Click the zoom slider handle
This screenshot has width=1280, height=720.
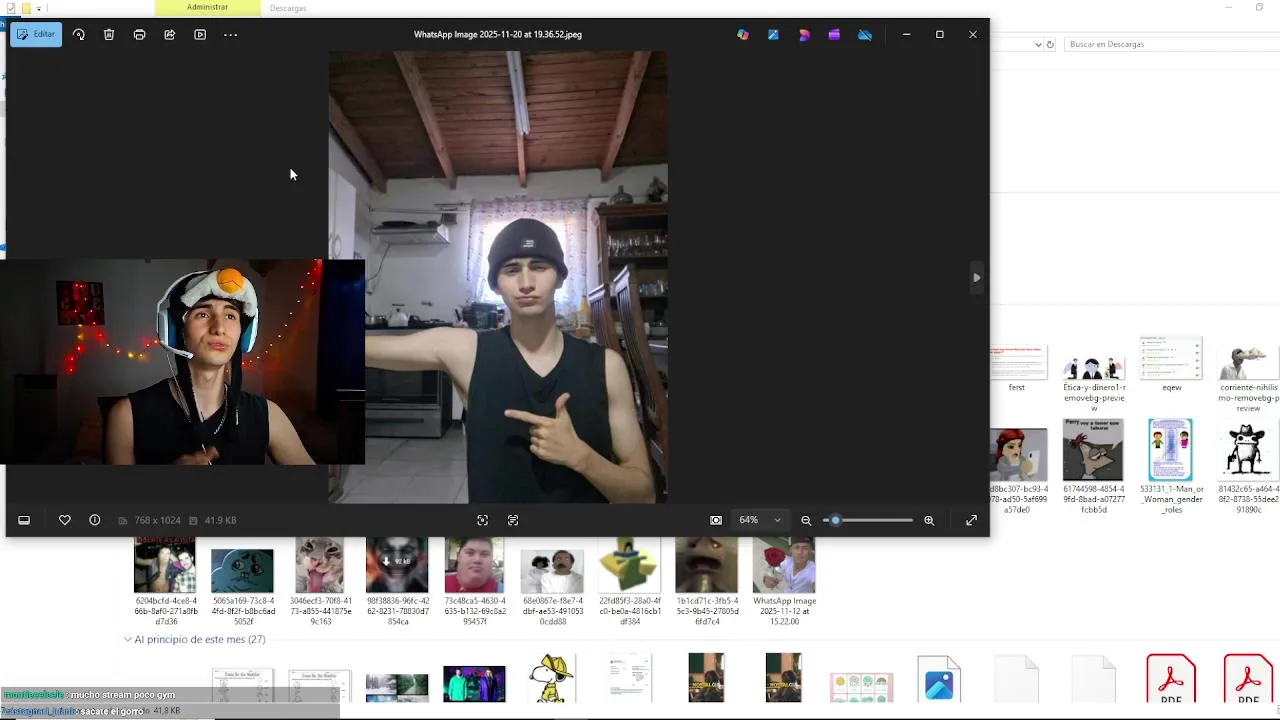coord(835,520)
